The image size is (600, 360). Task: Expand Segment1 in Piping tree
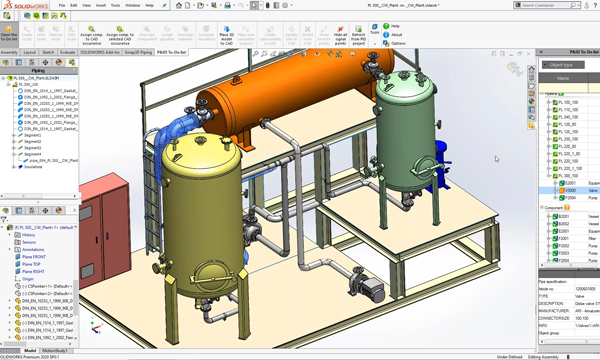click(x=14, y=135)
